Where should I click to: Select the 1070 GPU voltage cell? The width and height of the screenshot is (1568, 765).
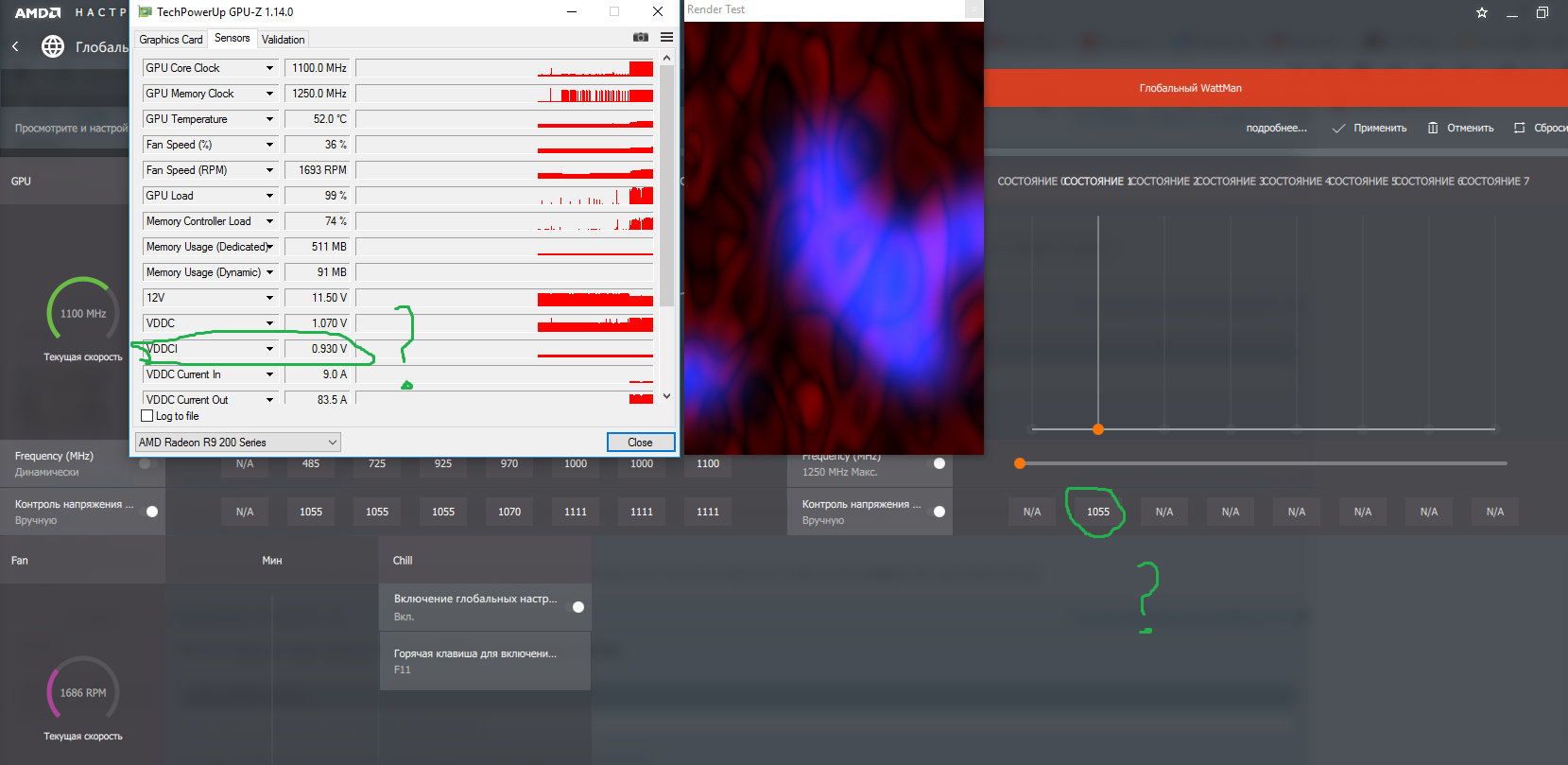509,512
